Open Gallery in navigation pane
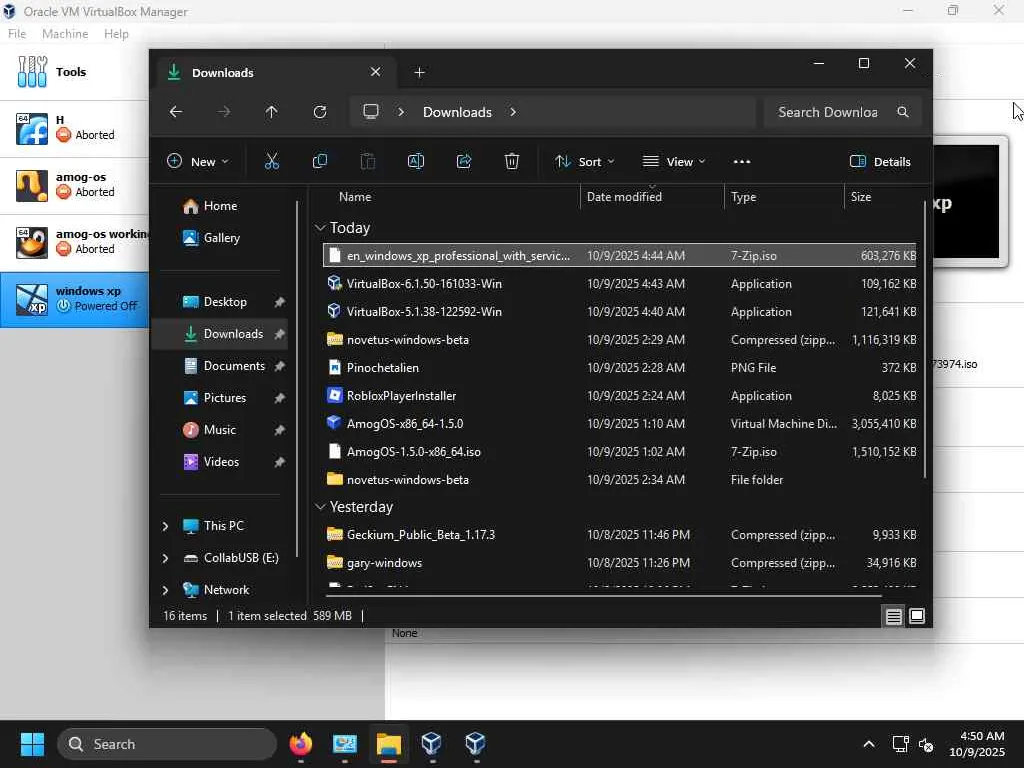 point(220,238)
